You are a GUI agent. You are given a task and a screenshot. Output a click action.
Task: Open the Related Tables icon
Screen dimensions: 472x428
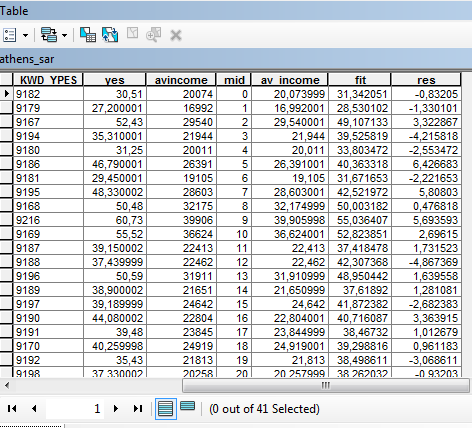49,35
